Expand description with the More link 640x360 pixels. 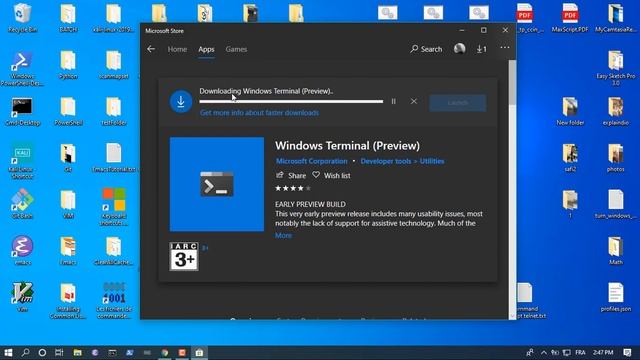coord(283,236)
